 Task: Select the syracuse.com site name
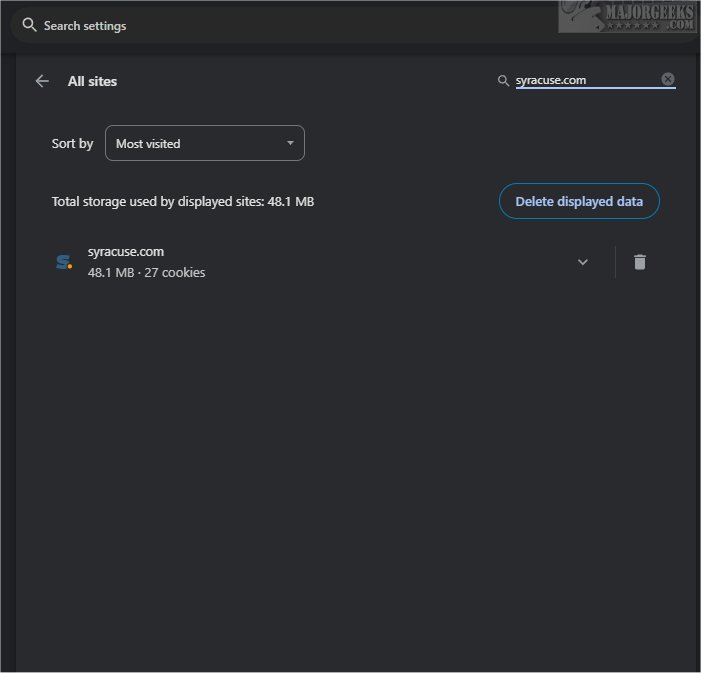coord(126,252)
